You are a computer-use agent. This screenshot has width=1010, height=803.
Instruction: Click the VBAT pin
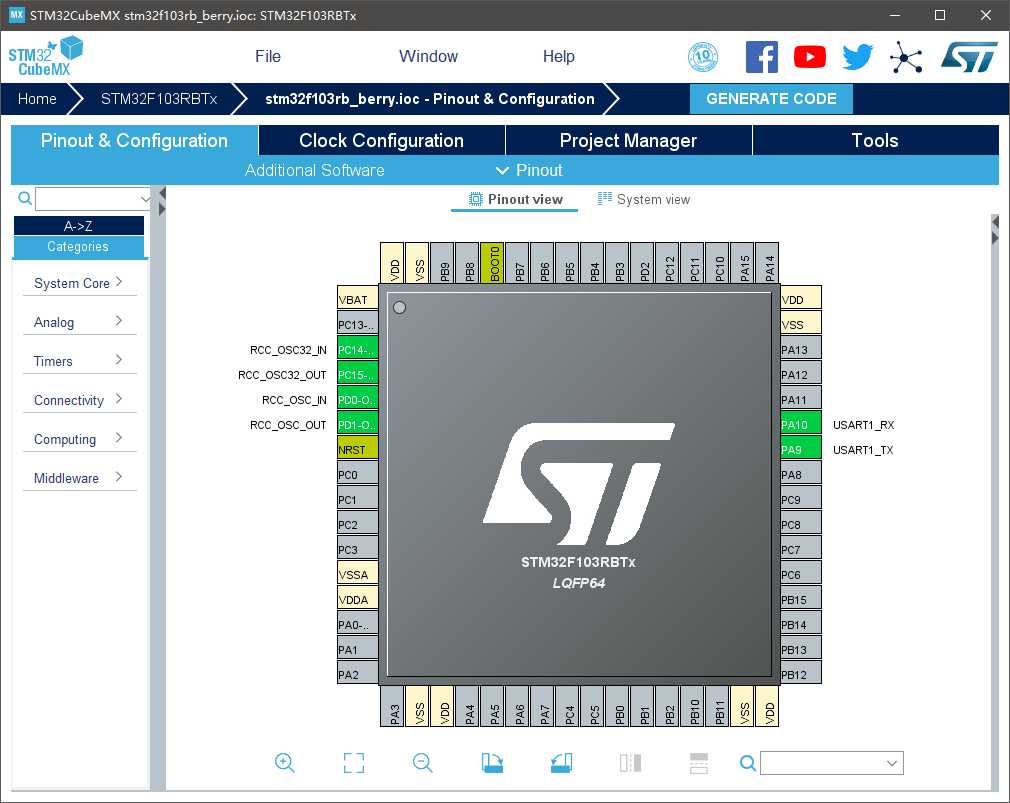point(357,299)
